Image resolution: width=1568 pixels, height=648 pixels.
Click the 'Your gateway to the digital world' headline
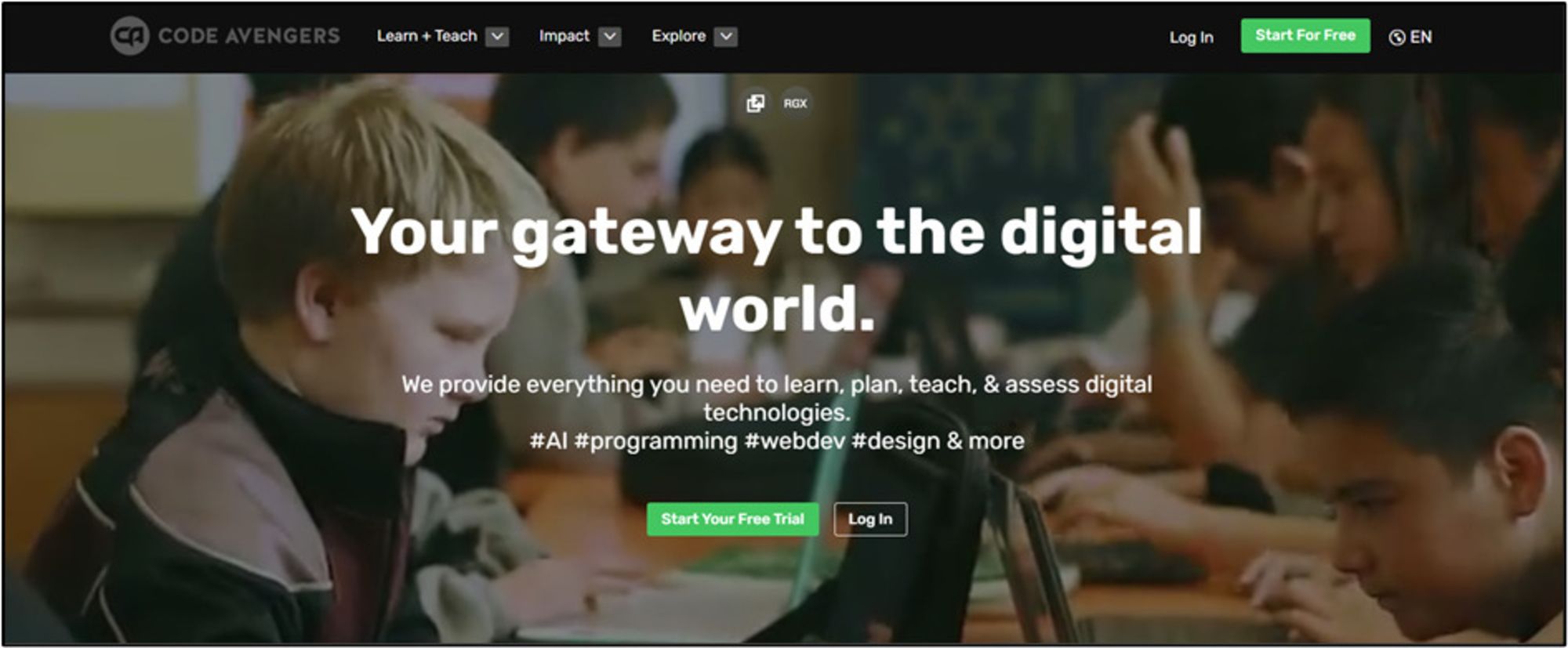(776, 269)
